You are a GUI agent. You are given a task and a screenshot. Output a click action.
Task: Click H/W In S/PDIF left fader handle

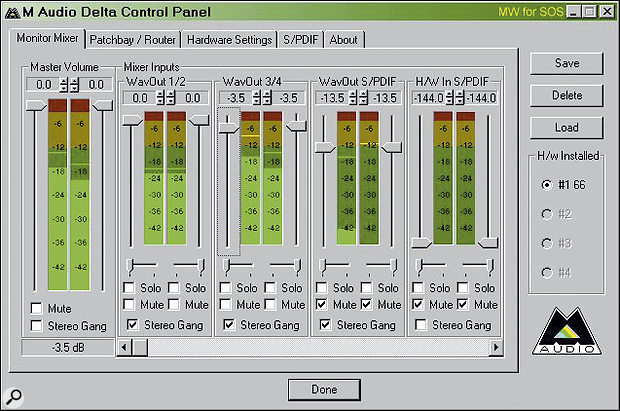(x=421, y=243)
